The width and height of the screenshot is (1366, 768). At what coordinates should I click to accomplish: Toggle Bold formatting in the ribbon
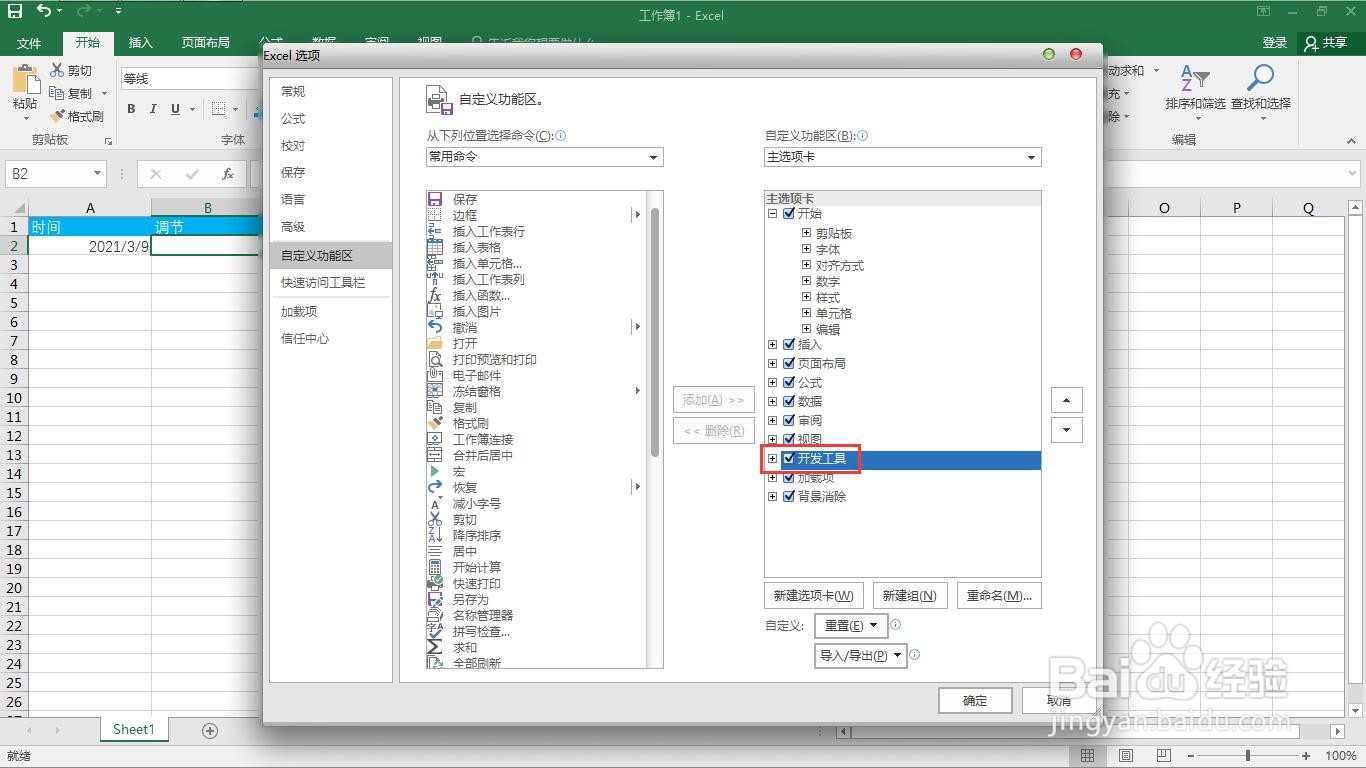point(131,109)
